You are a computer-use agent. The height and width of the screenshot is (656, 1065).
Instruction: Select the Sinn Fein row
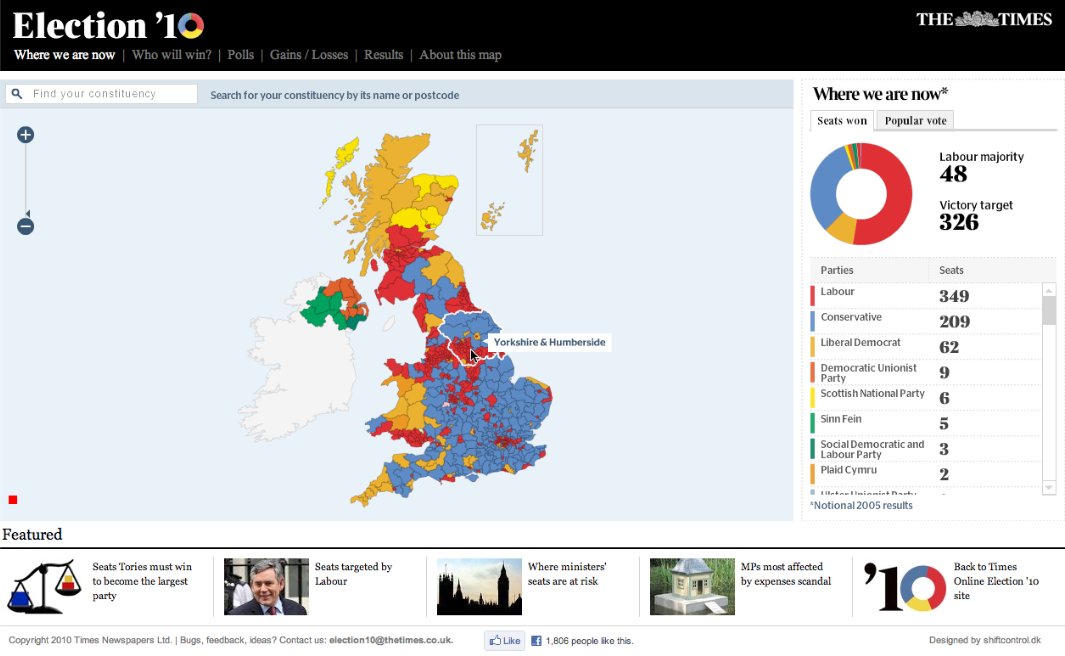925,423
